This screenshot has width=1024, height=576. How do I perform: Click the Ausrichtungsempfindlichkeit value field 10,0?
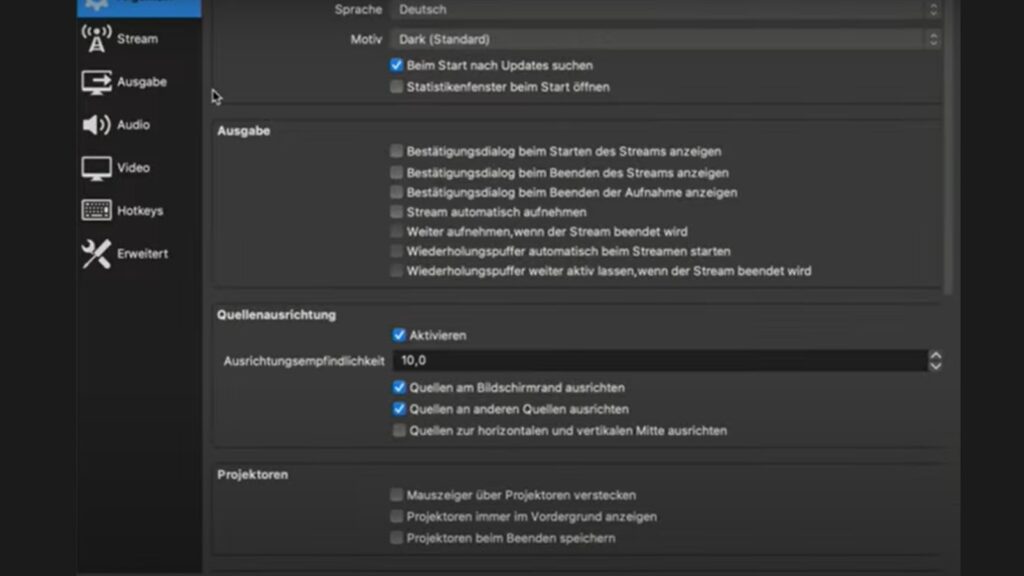tap(660, 360)
